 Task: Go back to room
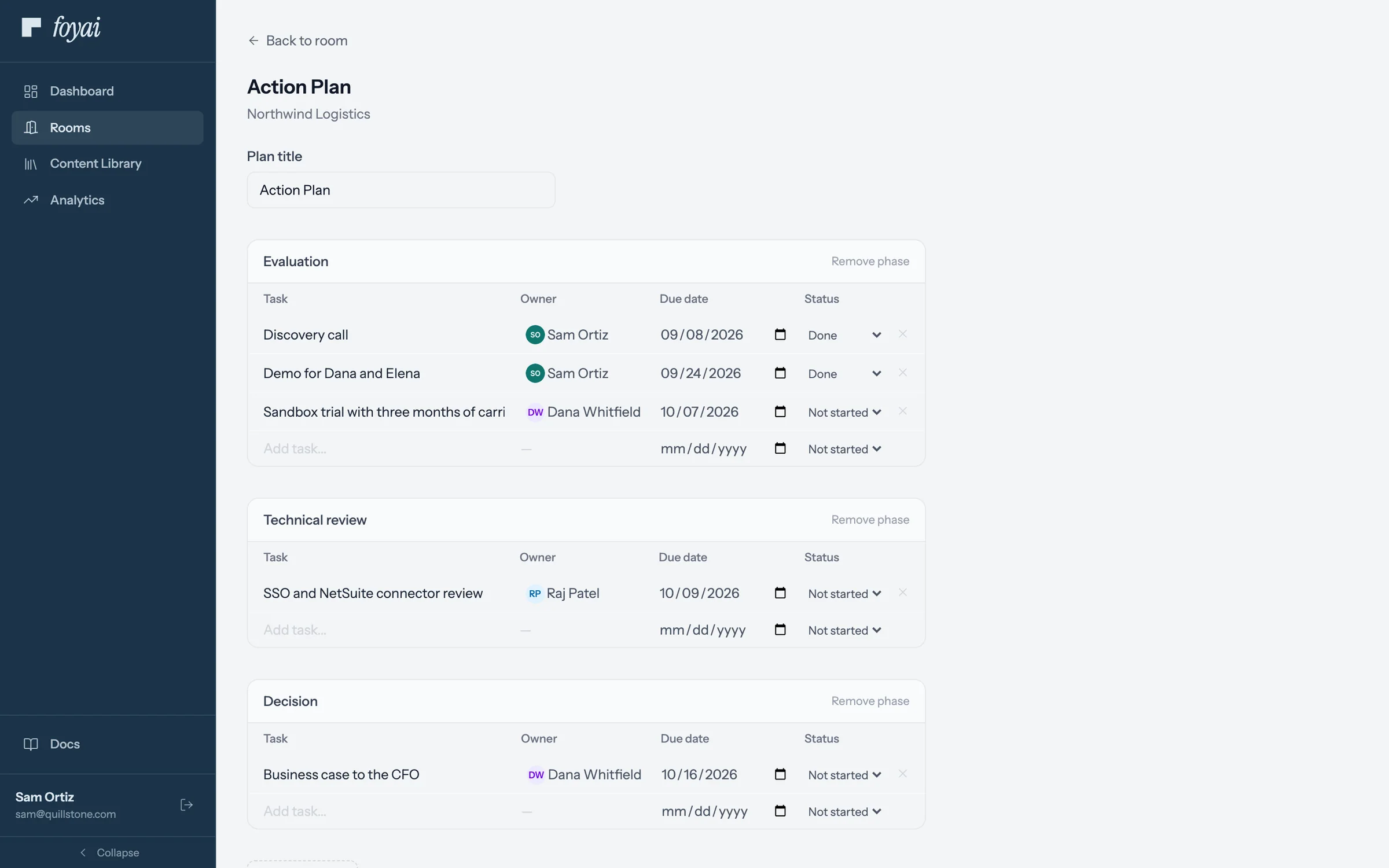(297, 41)
